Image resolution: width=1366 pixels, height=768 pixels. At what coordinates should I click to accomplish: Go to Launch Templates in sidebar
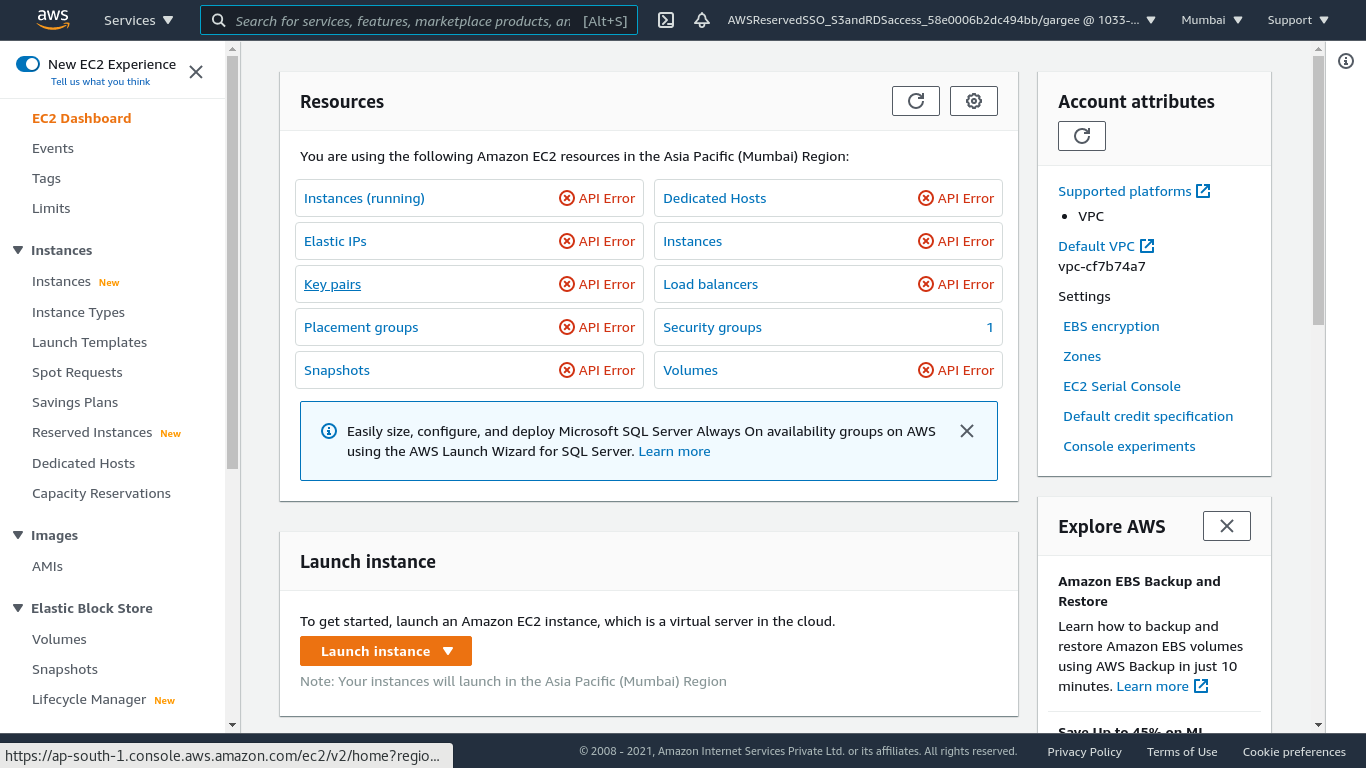click(89, 342)
